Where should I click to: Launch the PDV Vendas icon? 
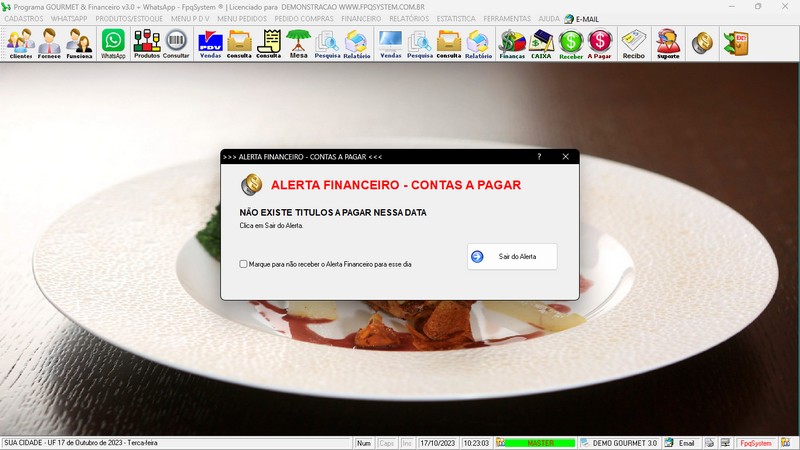pyautogui.click(x=210, y=44)
